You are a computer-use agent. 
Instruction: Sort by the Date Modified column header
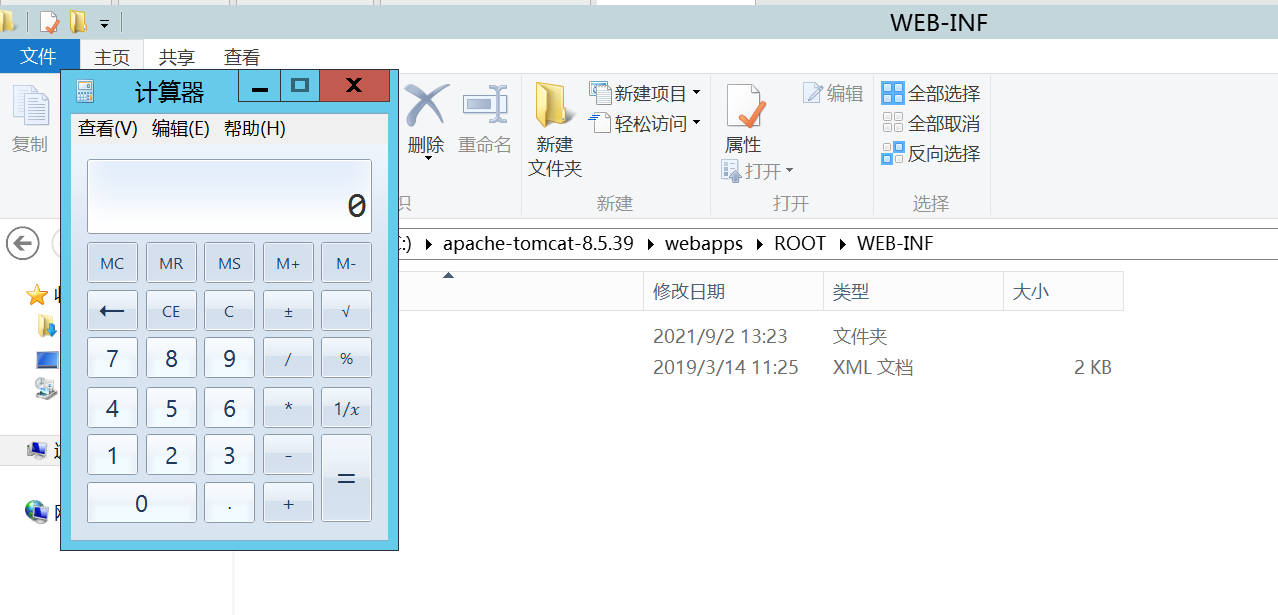coord(689,292)
